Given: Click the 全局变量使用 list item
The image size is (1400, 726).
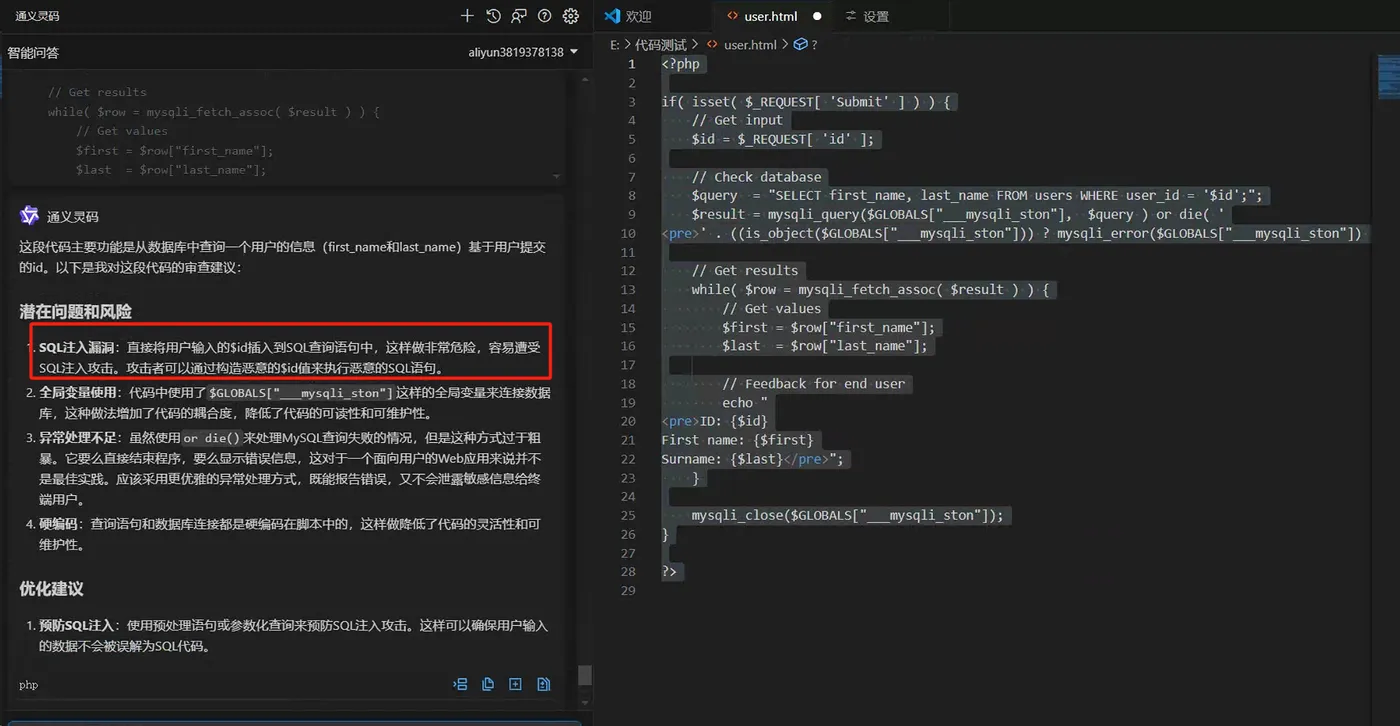Looking at the screenshot, I should pos(295,403).
